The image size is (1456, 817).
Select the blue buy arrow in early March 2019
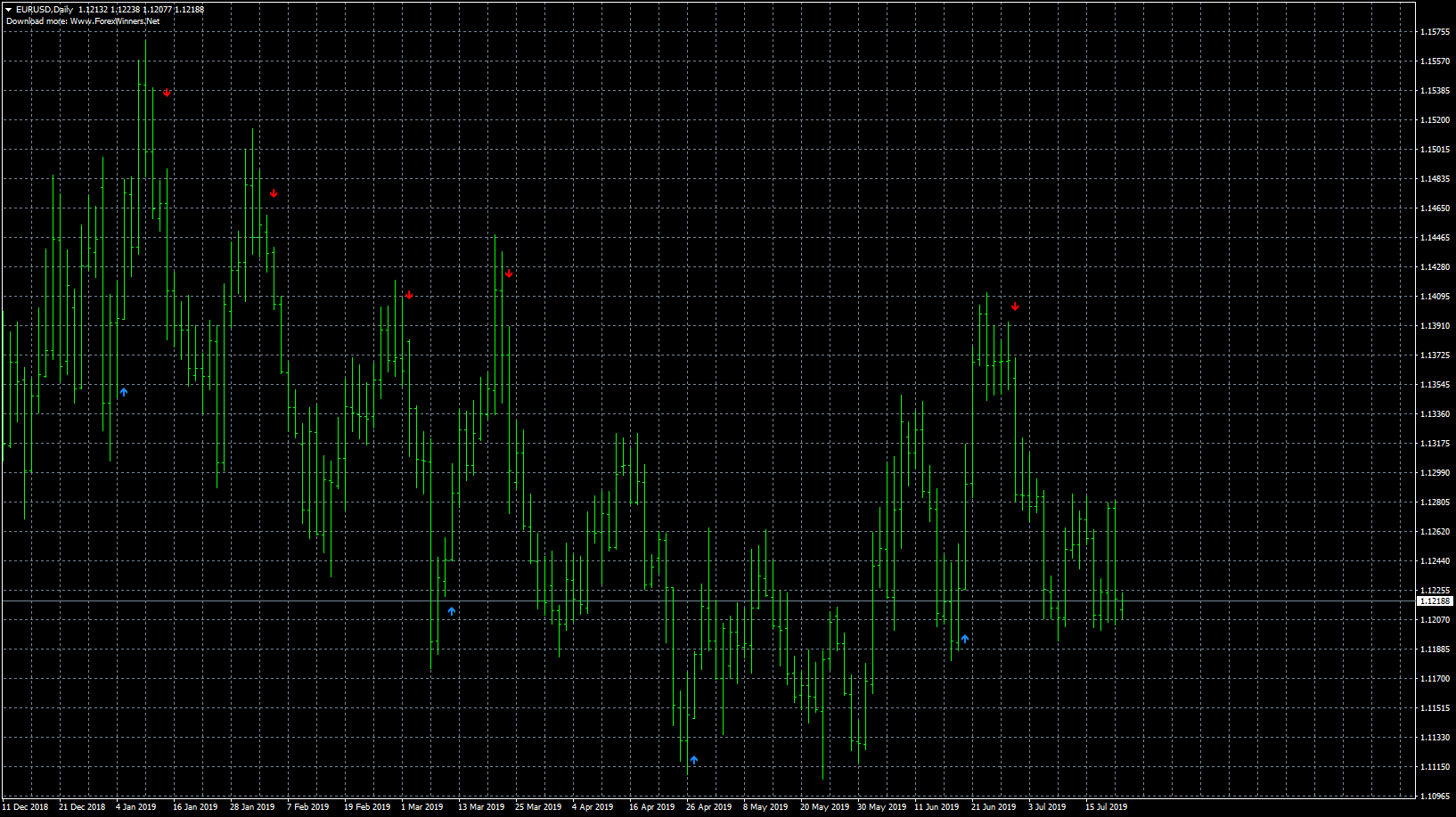[x=452, y=611]
